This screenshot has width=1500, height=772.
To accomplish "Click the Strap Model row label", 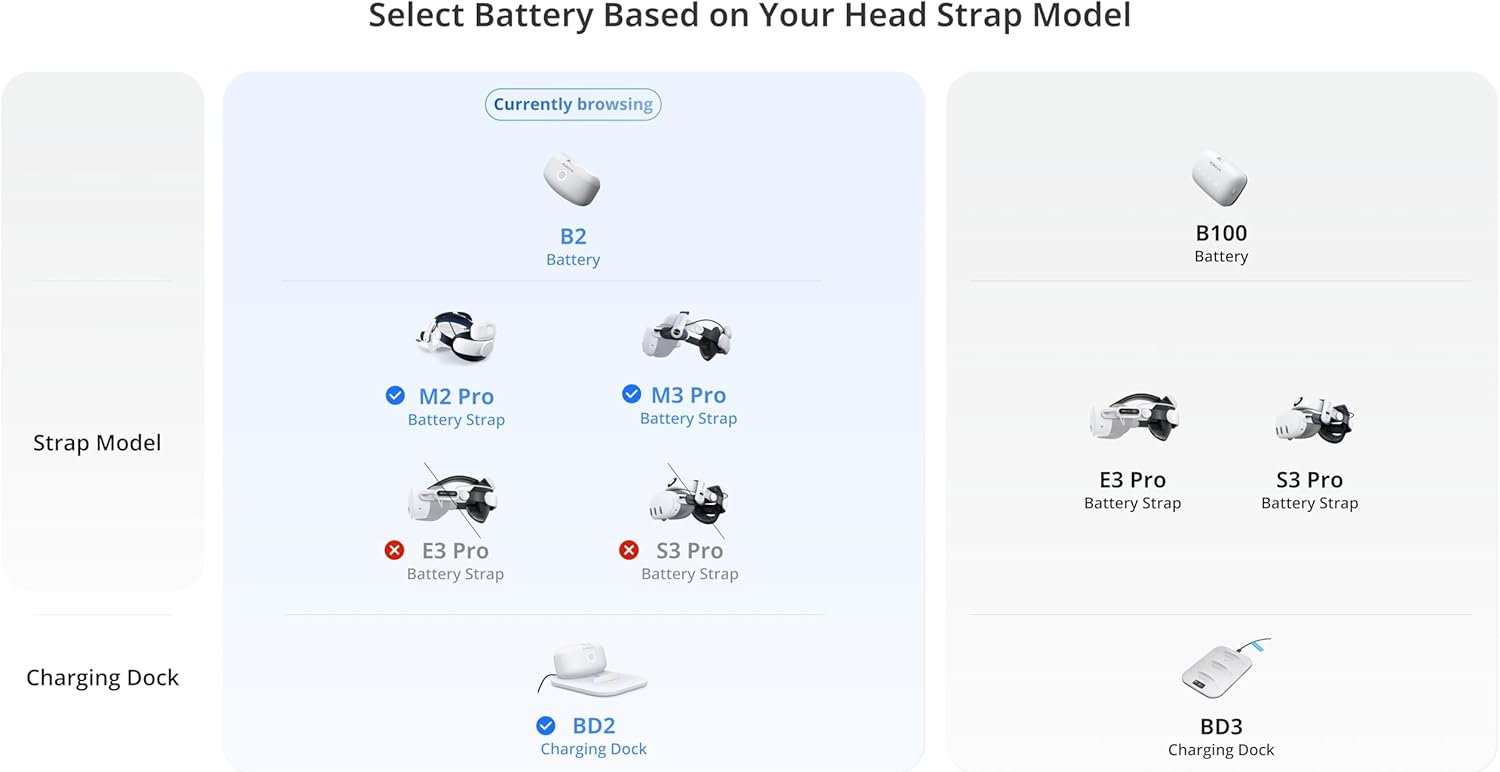I will (97, 443).
